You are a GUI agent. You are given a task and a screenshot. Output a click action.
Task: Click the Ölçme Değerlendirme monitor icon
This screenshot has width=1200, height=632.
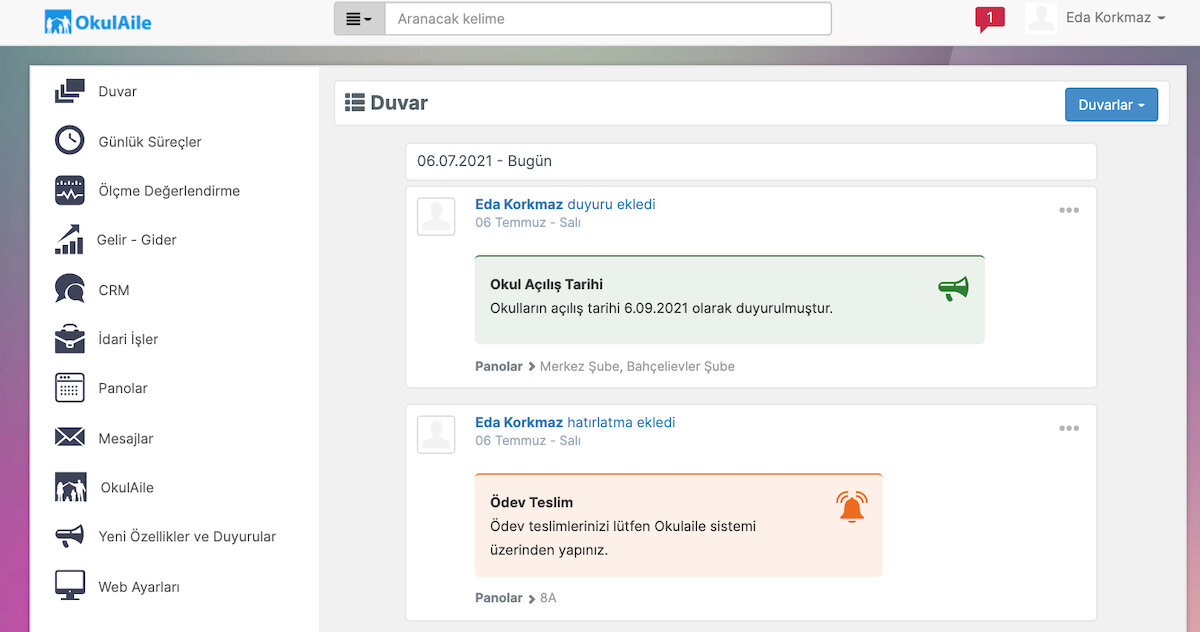coord(70,190)
